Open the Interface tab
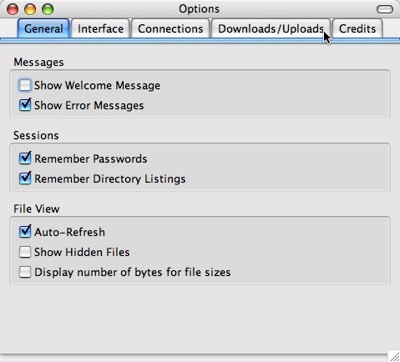The image size is (400, 362). pyautogui.click(x=100, y=29)
